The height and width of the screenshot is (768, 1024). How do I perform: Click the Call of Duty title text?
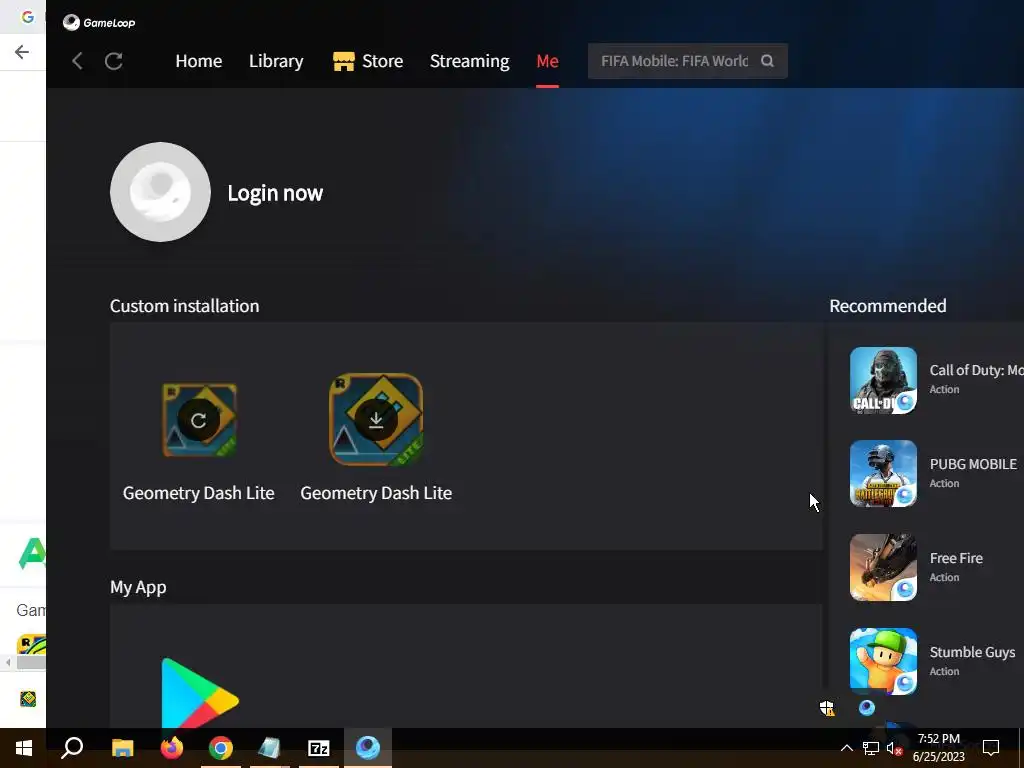click(x=976, y=370)
